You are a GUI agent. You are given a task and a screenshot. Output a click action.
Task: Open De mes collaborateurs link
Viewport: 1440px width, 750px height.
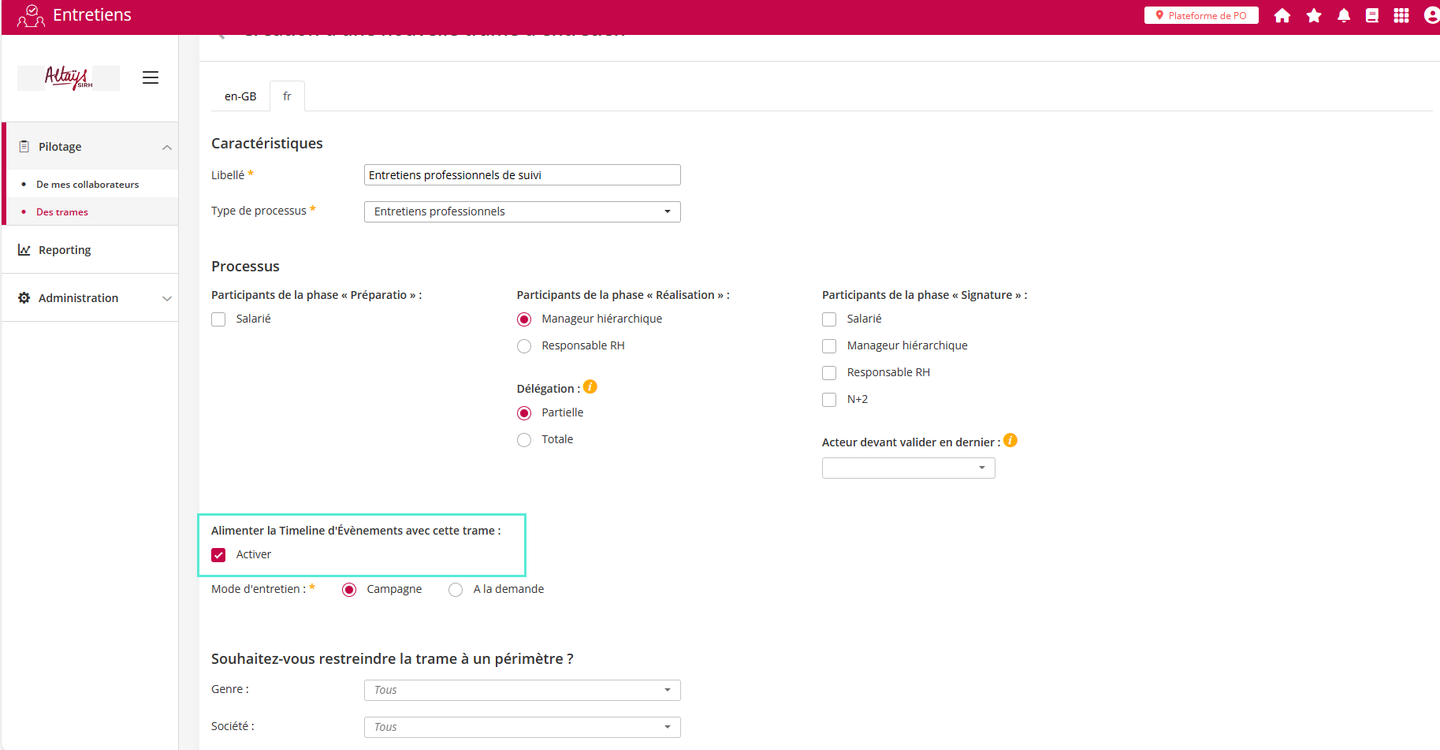(x=88, y=185)
